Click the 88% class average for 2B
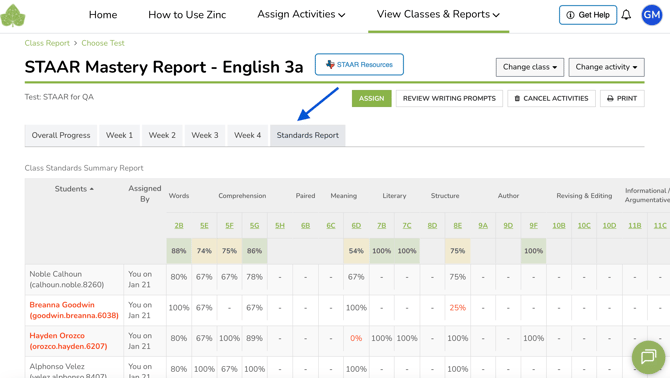The width and height of the screenshot is (670, 378). (x=179, y=251)
